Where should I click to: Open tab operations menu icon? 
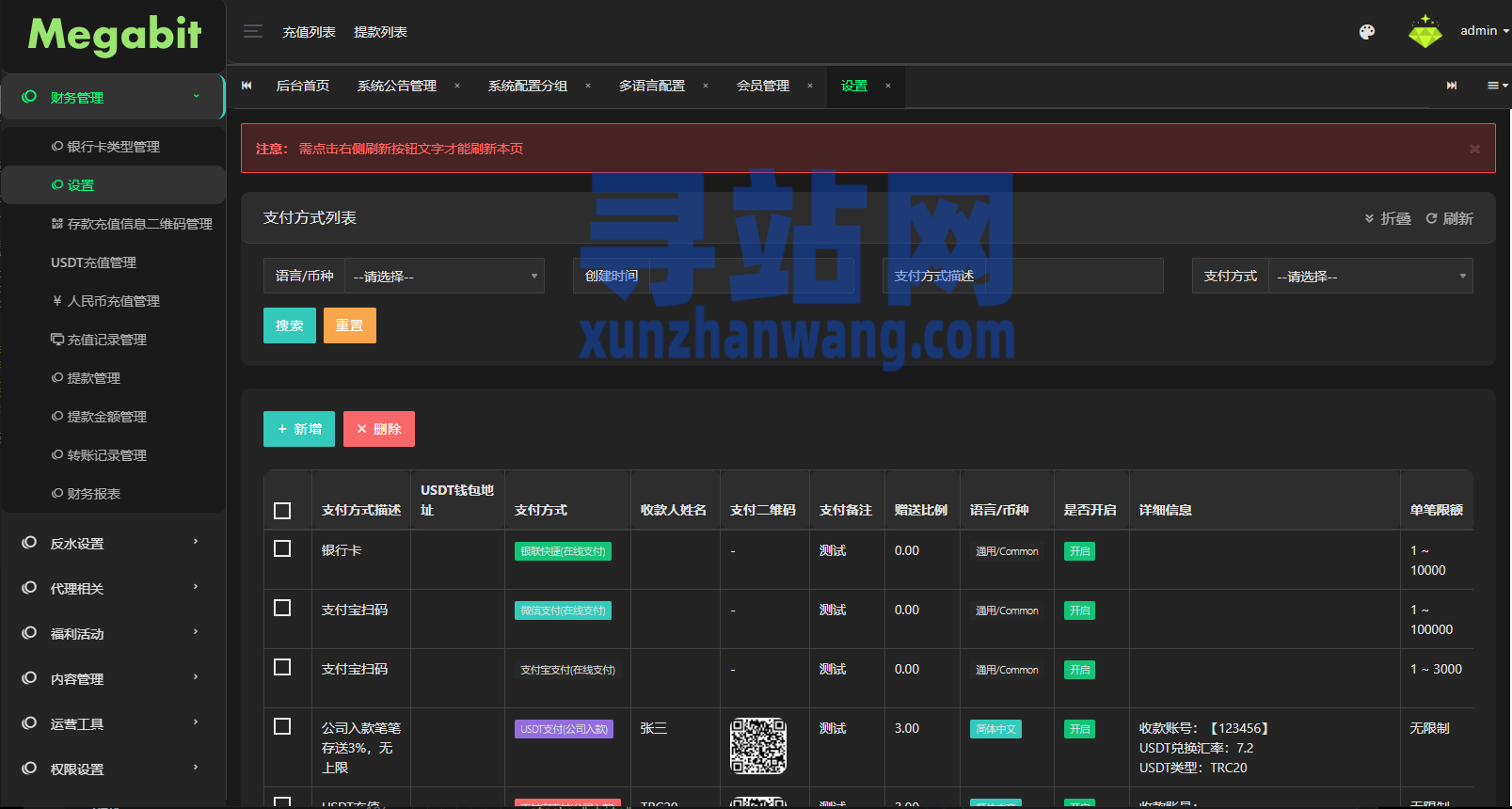pyautogui.click(x=1497, y=86)
